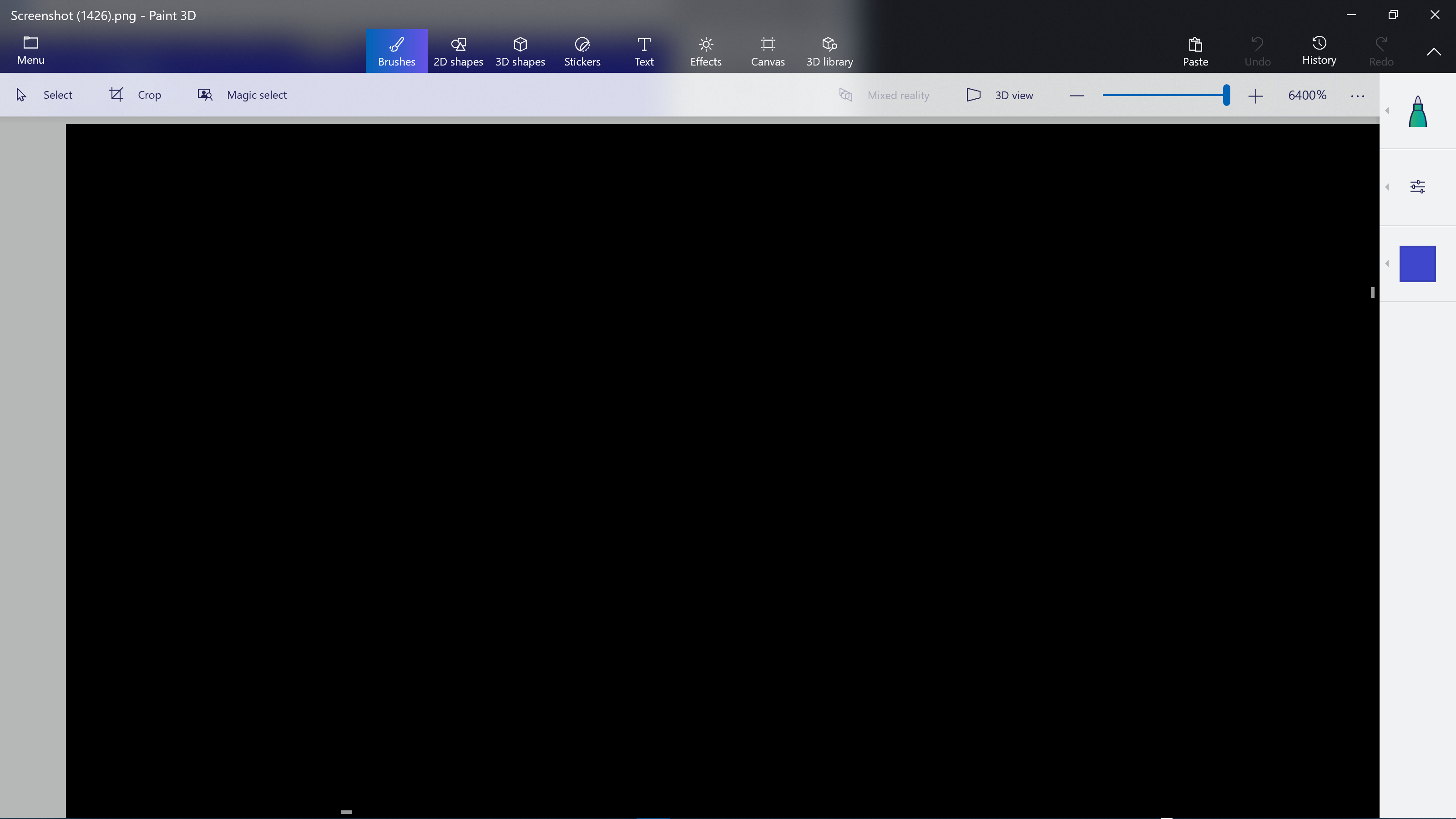
Task: Collapse the top ribbon with chevron
Action: tap(1433, 51)
